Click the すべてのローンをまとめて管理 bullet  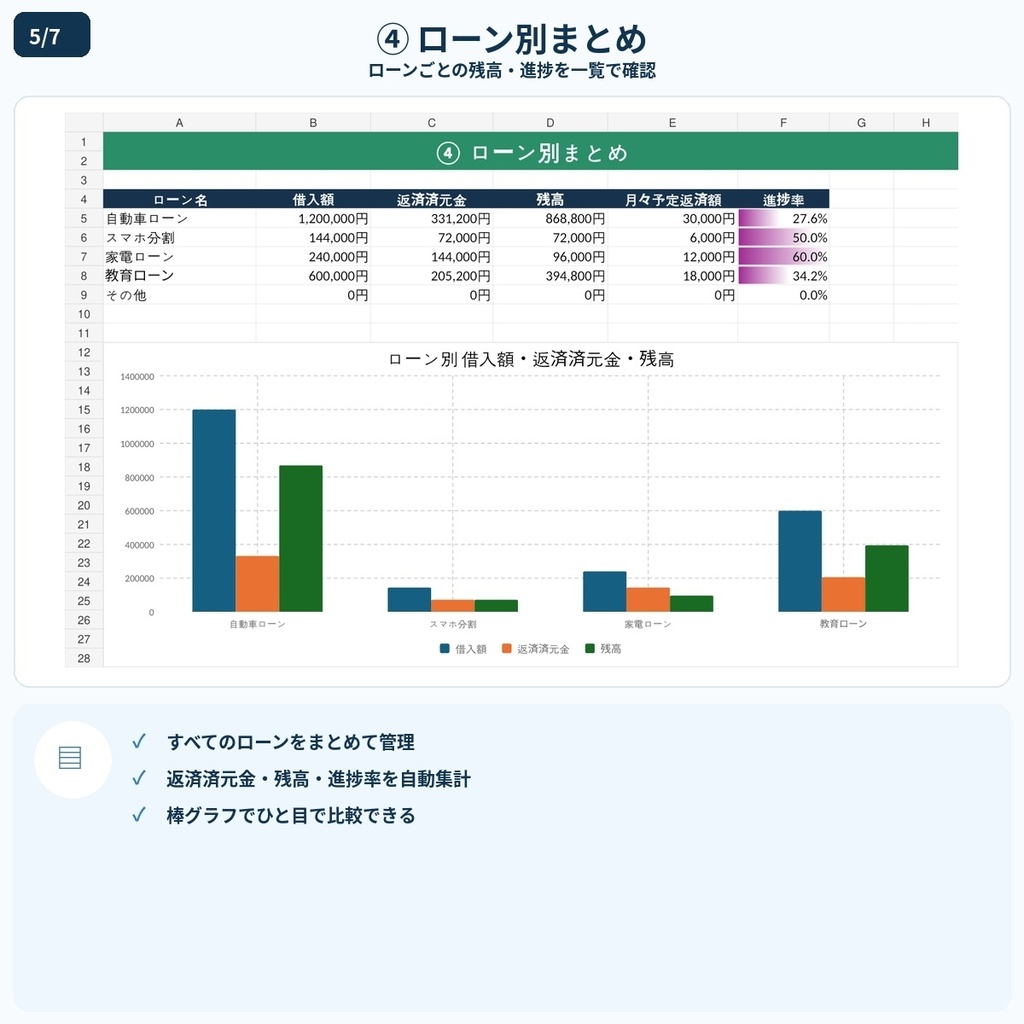tap(291, 742)
